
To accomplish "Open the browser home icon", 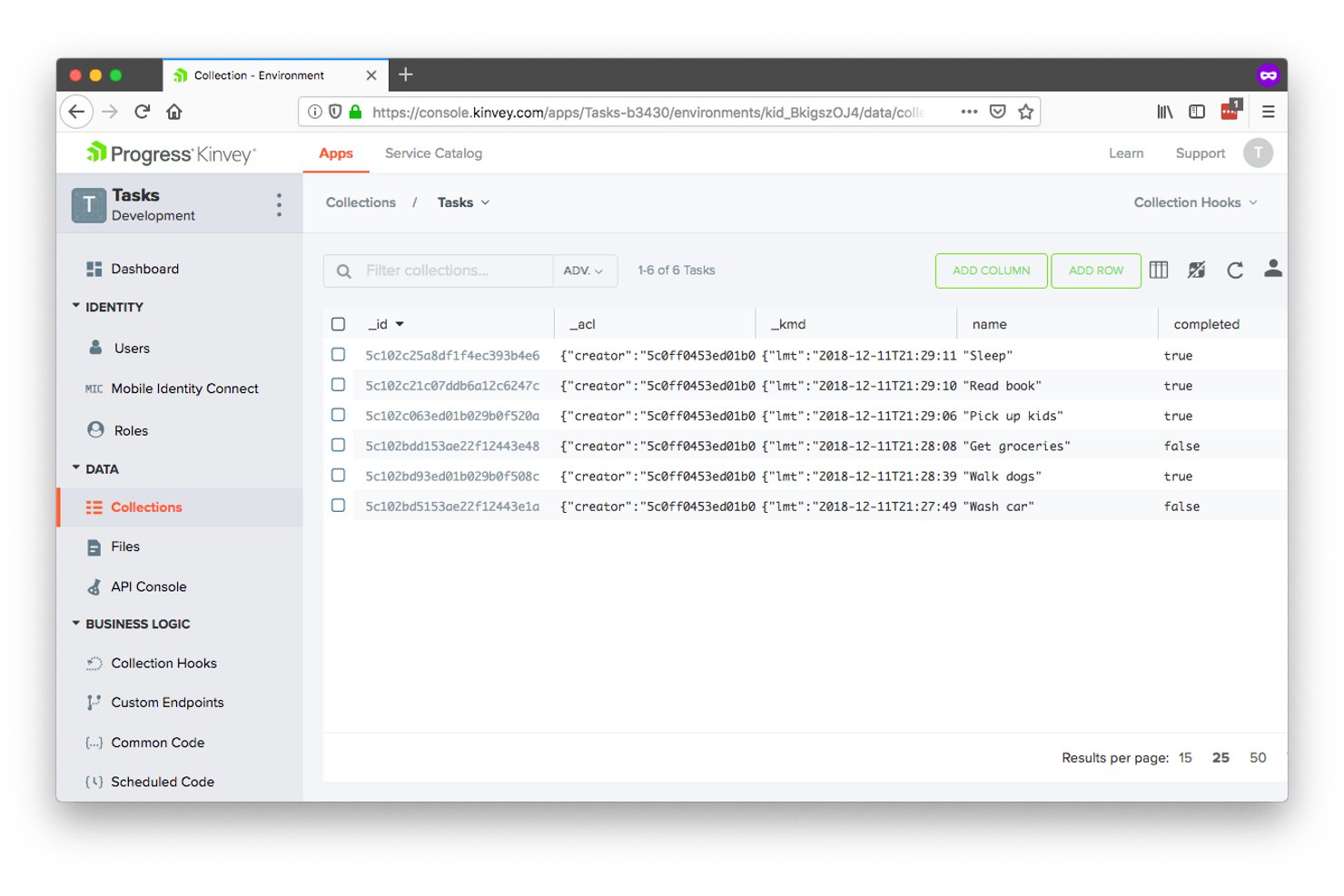I will pos(174,112).
